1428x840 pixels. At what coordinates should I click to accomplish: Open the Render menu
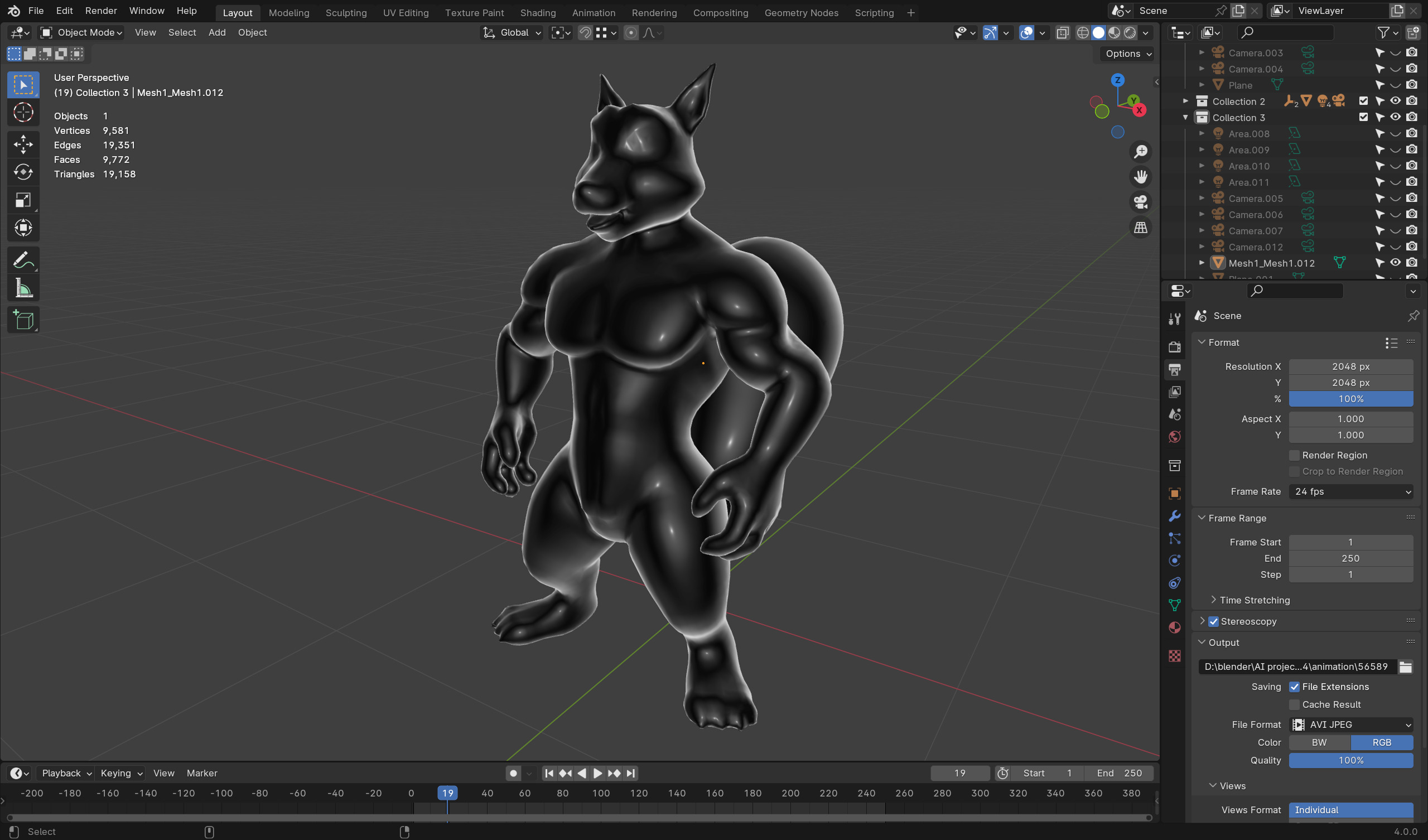point(101,11)
